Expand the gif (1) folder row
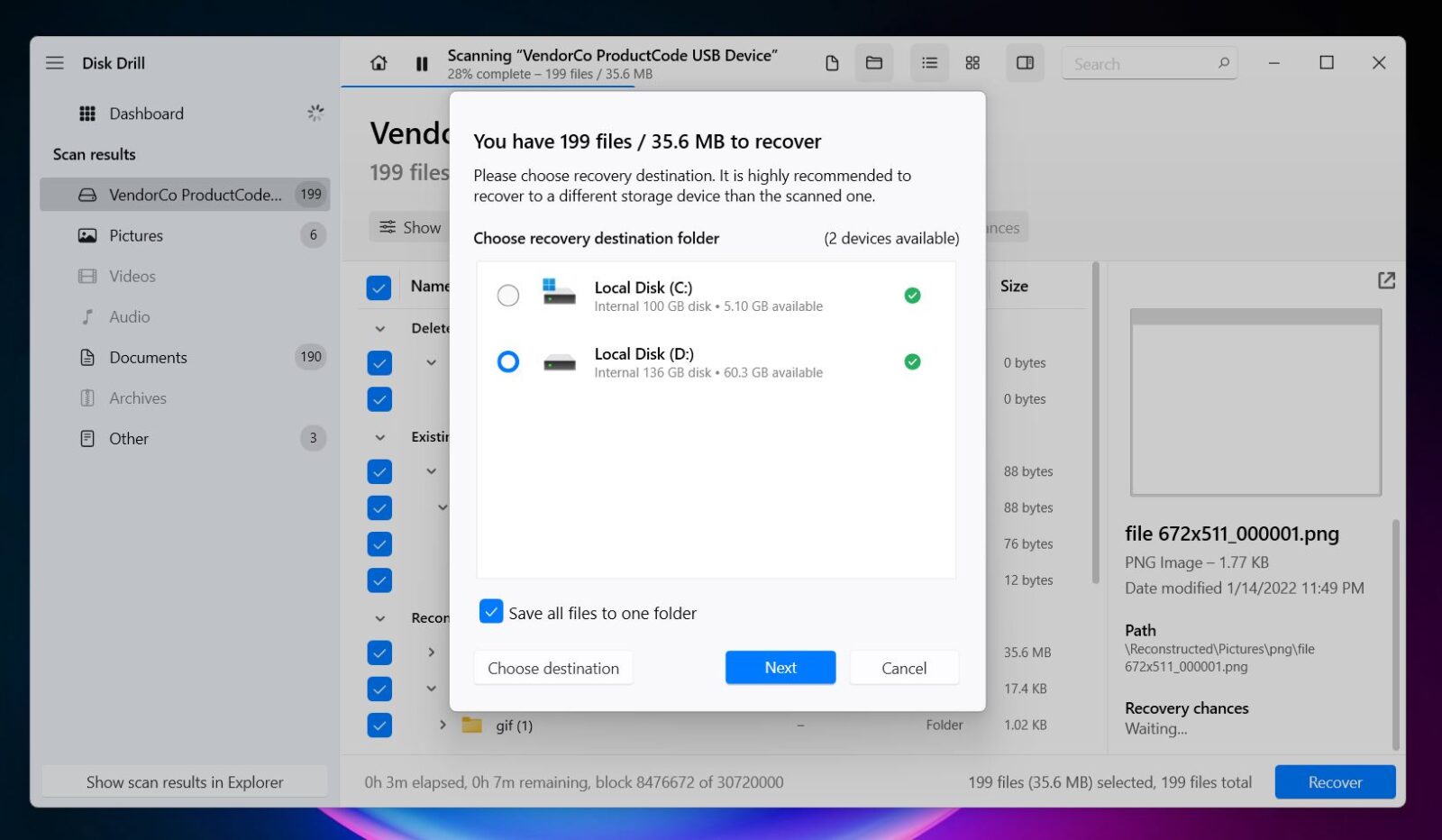The width and height of the screenshot is (1442, 840). (x=442, y=725)
